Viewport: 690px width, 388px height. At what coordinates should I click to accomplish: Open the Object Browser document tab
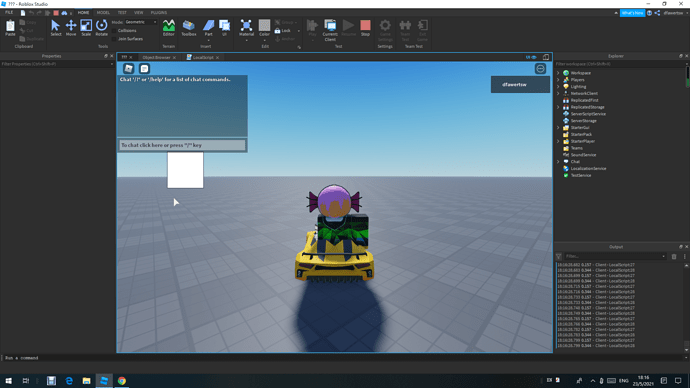click(x=156, y=58)
